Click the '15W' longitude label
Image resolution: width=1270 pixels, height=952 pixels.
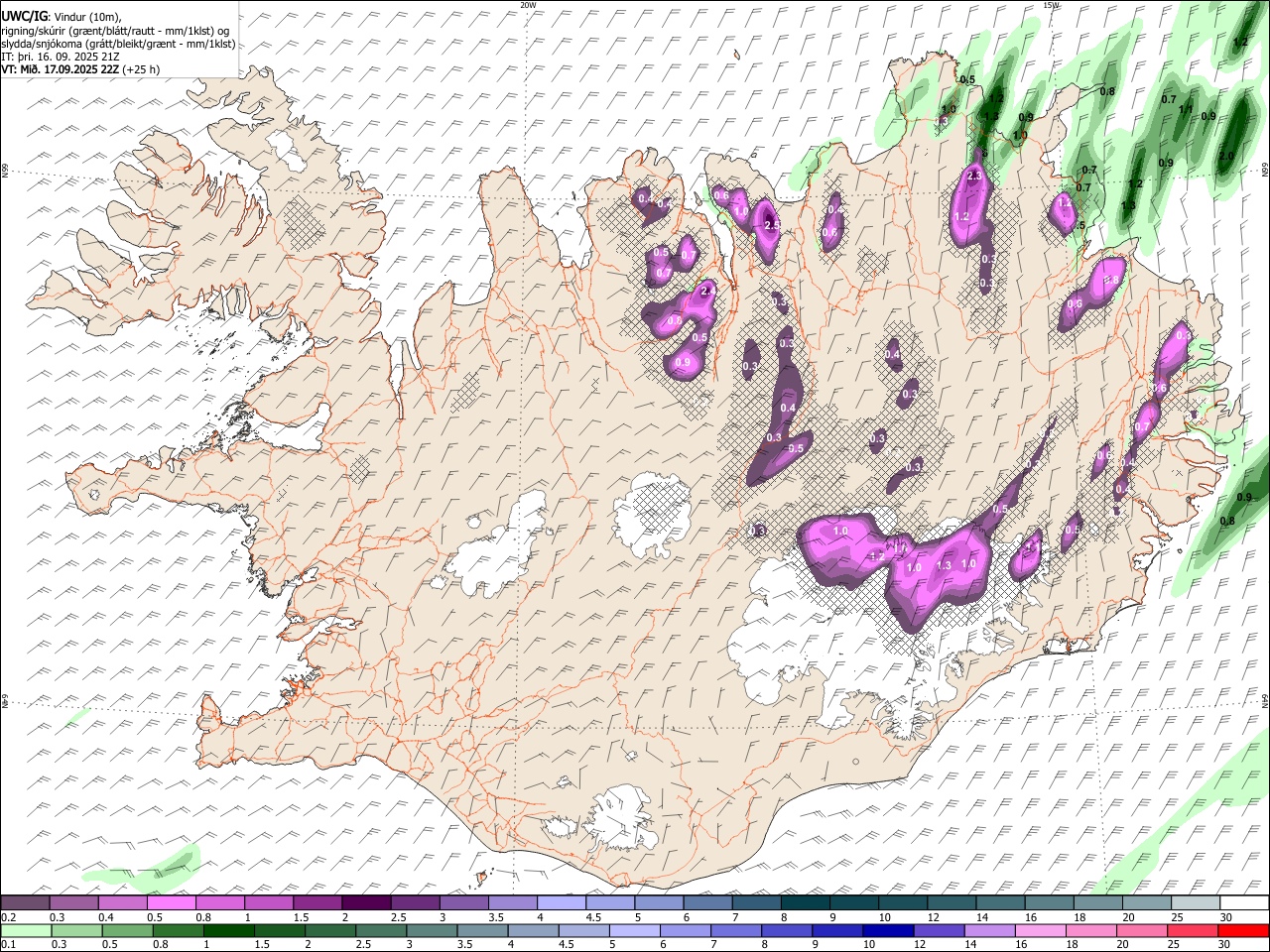tap(1051, 5)
